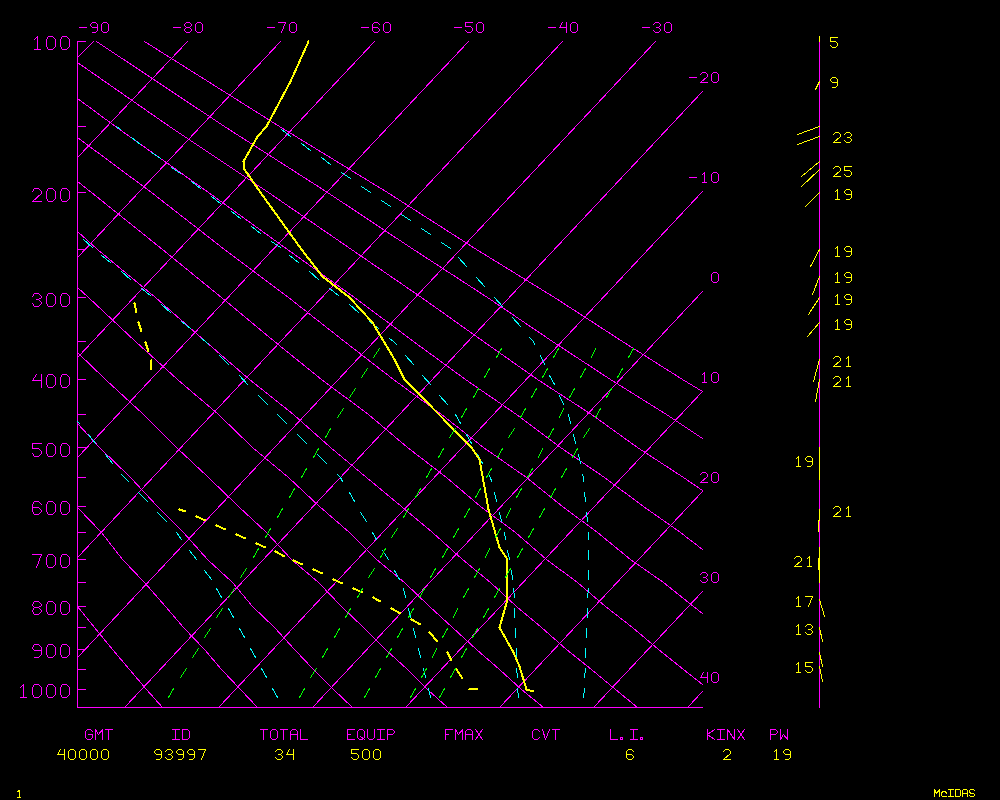Click the McIDAS text in bottom corner
This screenshot has height=800, width=1000.
pyautogui.click(x=954, y=793)
